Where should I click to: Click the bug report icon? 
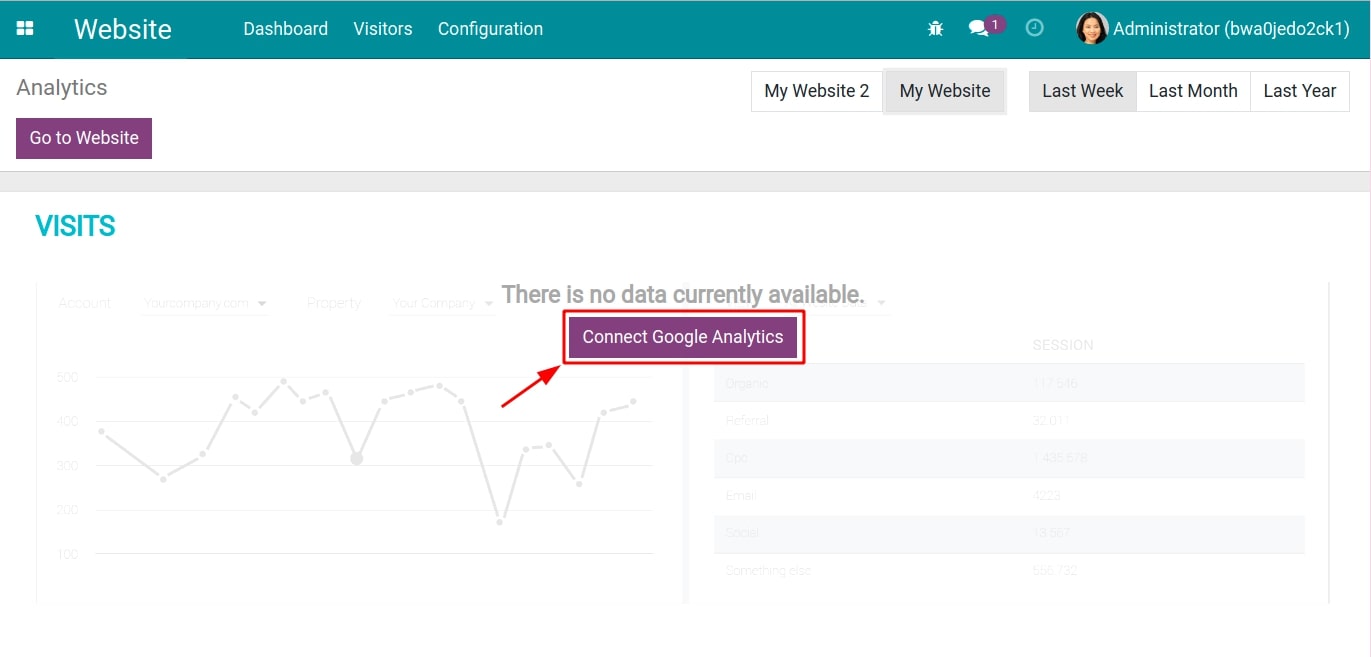(x=935, y=28)
